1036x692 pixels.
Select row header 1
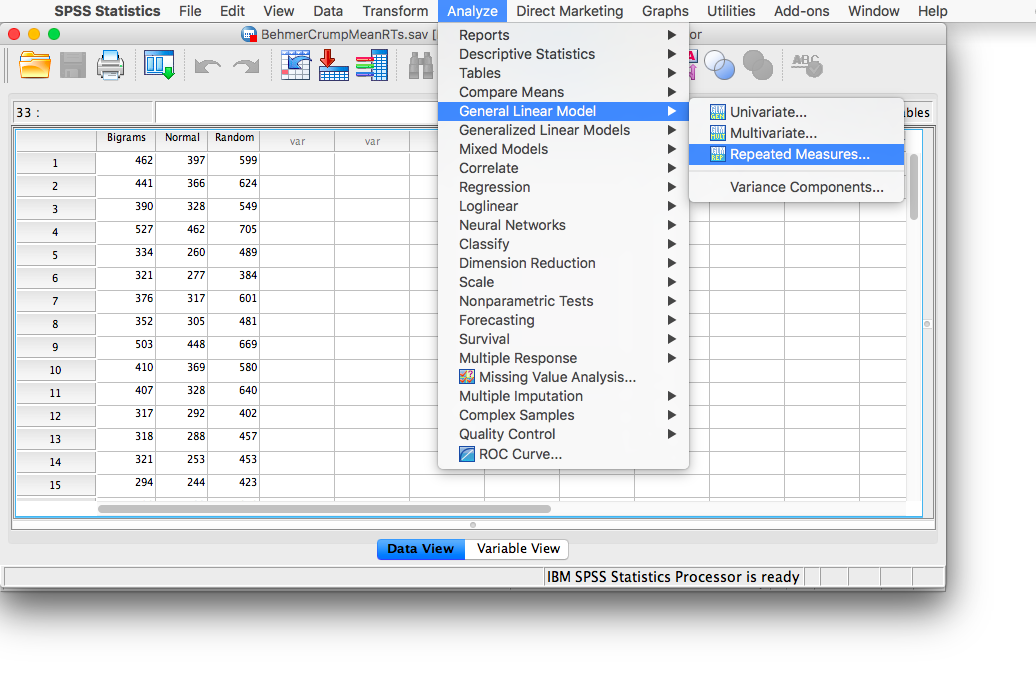[x=56, y=163]
